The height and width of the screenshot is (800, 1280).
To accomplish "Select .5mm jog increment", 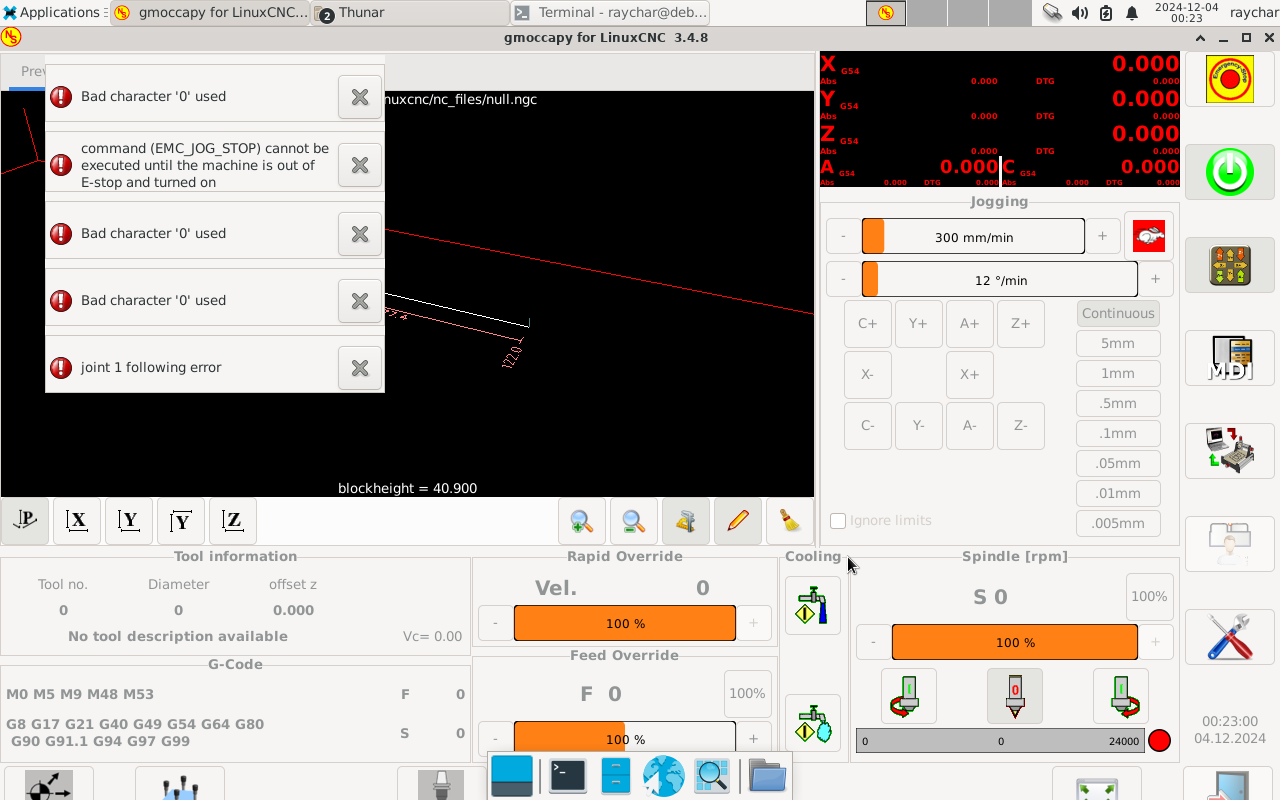I will click(x=1118, y=403).
